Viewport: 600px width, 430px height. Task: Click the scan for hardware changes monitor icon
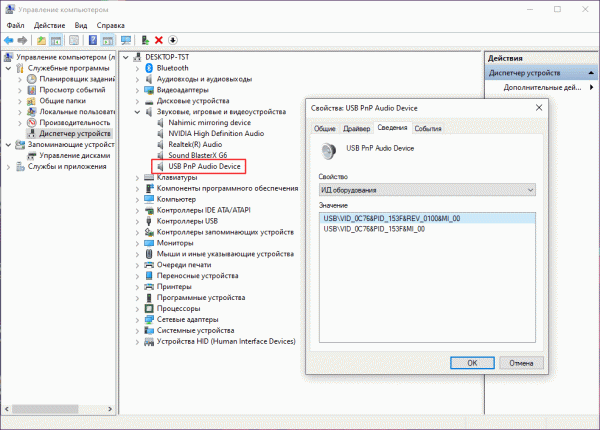(x=126, y=41)
